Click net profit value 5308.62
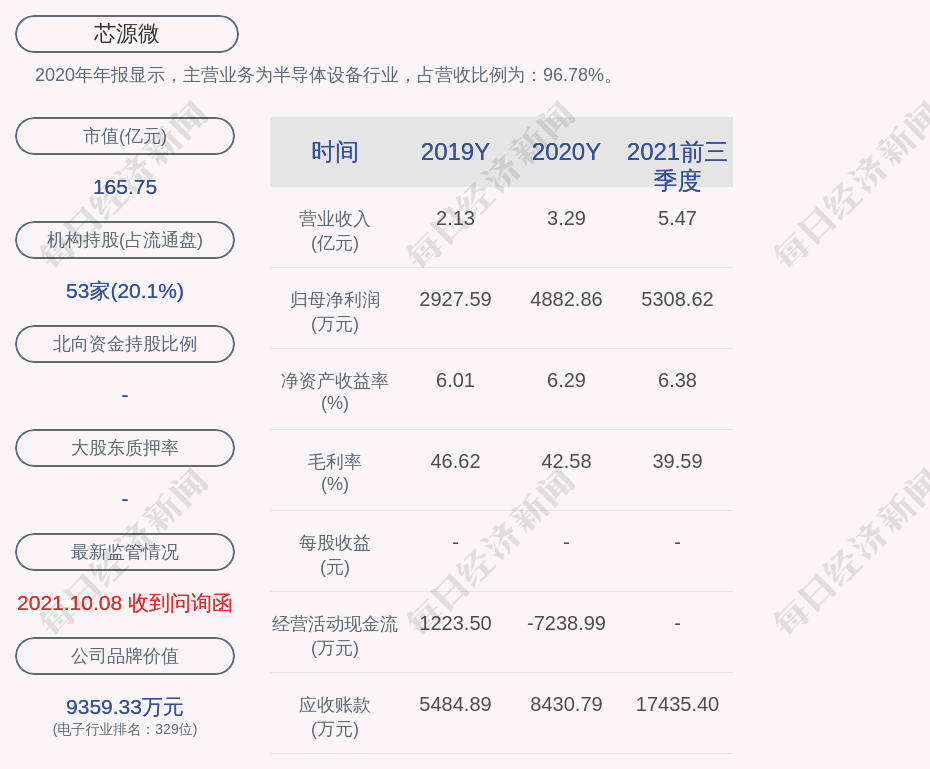930x769 pixels. (x=677, y=299)
